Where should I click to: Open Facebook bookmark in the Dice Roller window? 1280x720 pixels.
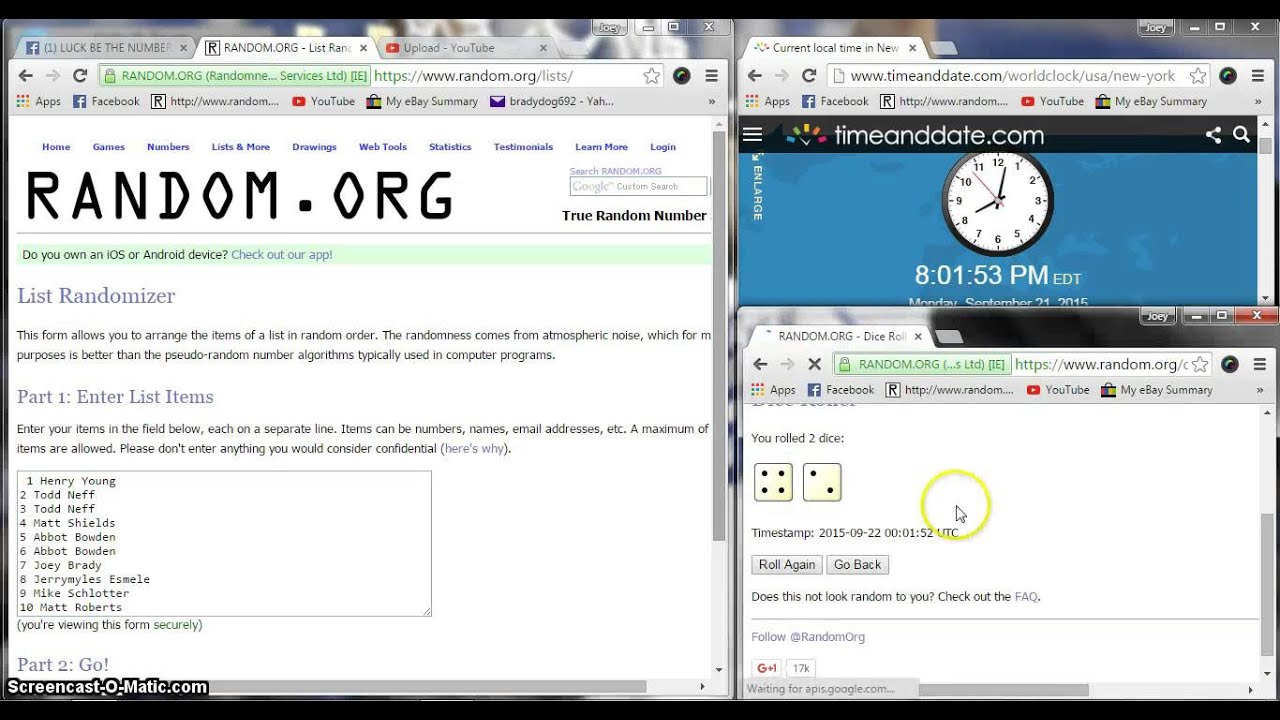839,390
